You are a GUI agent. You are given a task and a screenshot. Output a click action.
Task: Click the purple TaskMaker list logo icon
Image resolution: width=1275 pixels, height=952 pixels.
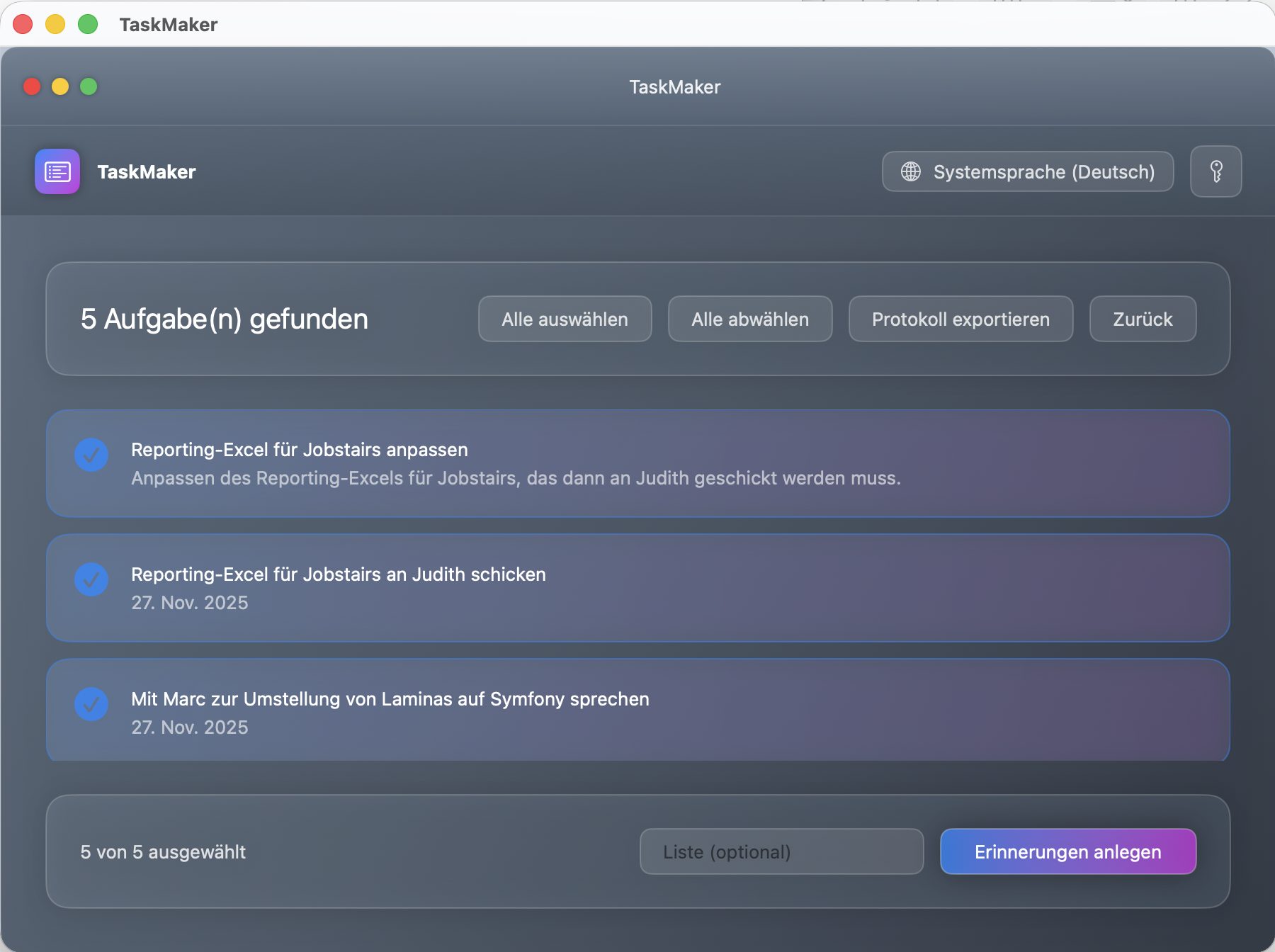click(x=57, y=171)
